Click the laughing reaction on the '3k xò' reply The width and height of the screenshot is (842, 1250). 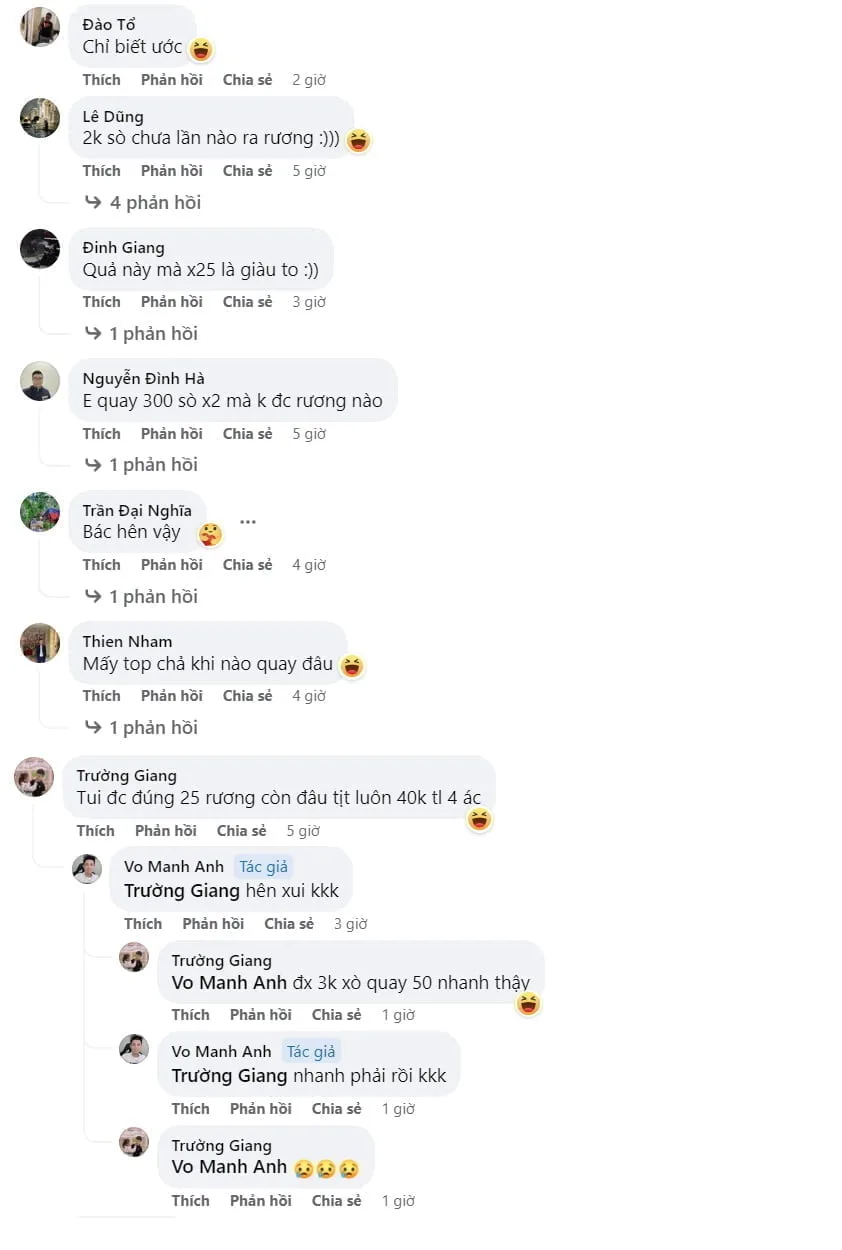[x=528, y=1004]
